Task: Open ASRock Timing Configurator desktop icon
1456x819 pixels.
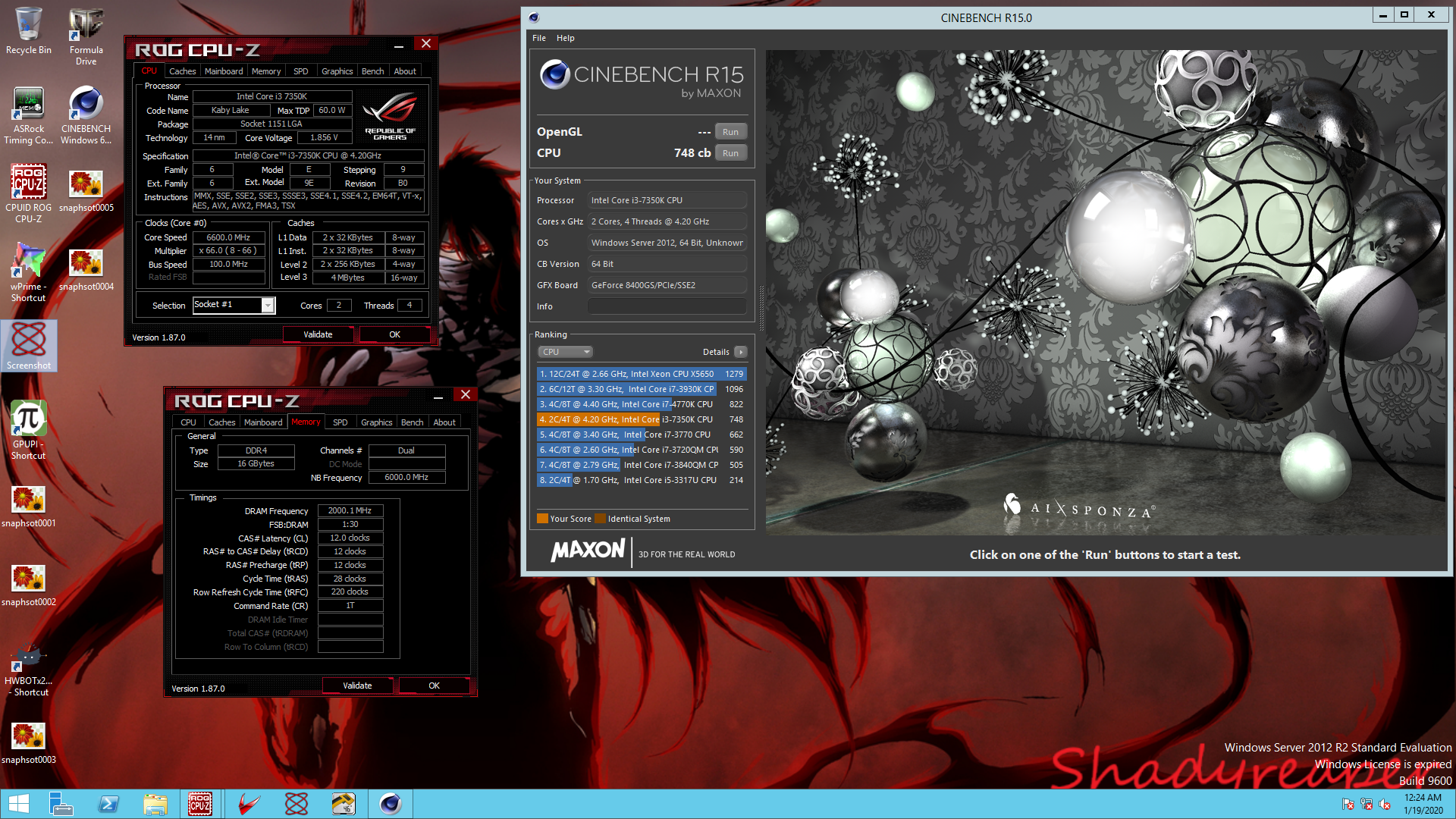Action: point(28,115)
